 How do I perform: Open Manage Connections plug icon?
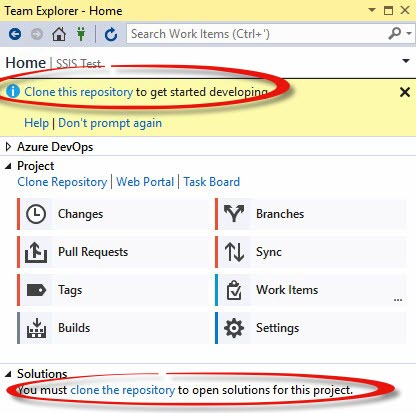coord(81,34)
